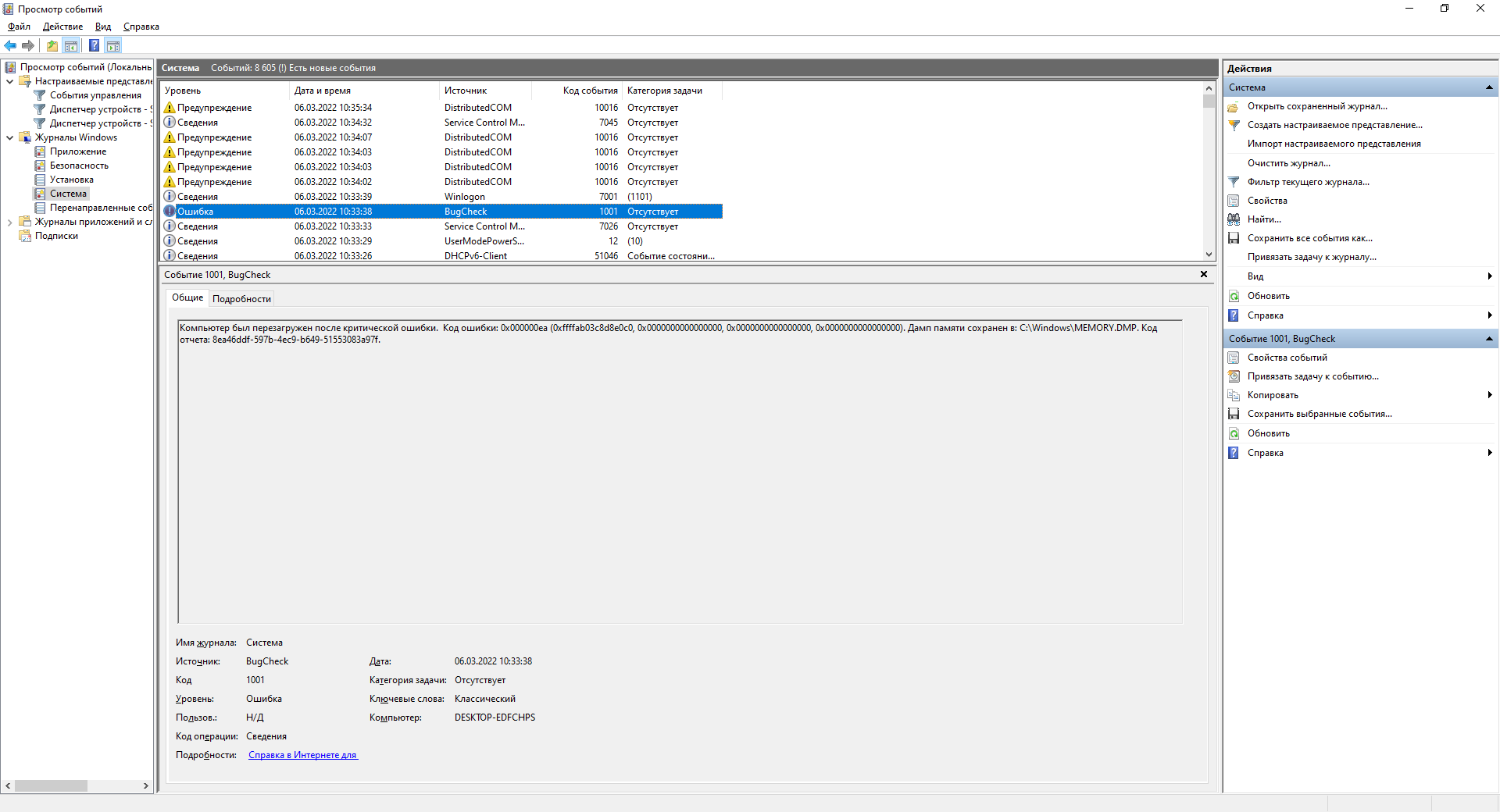Viewport: 1500px width, 812px height.
Task: Click the refresh icon under Система actions
Action: point(1234,296)
